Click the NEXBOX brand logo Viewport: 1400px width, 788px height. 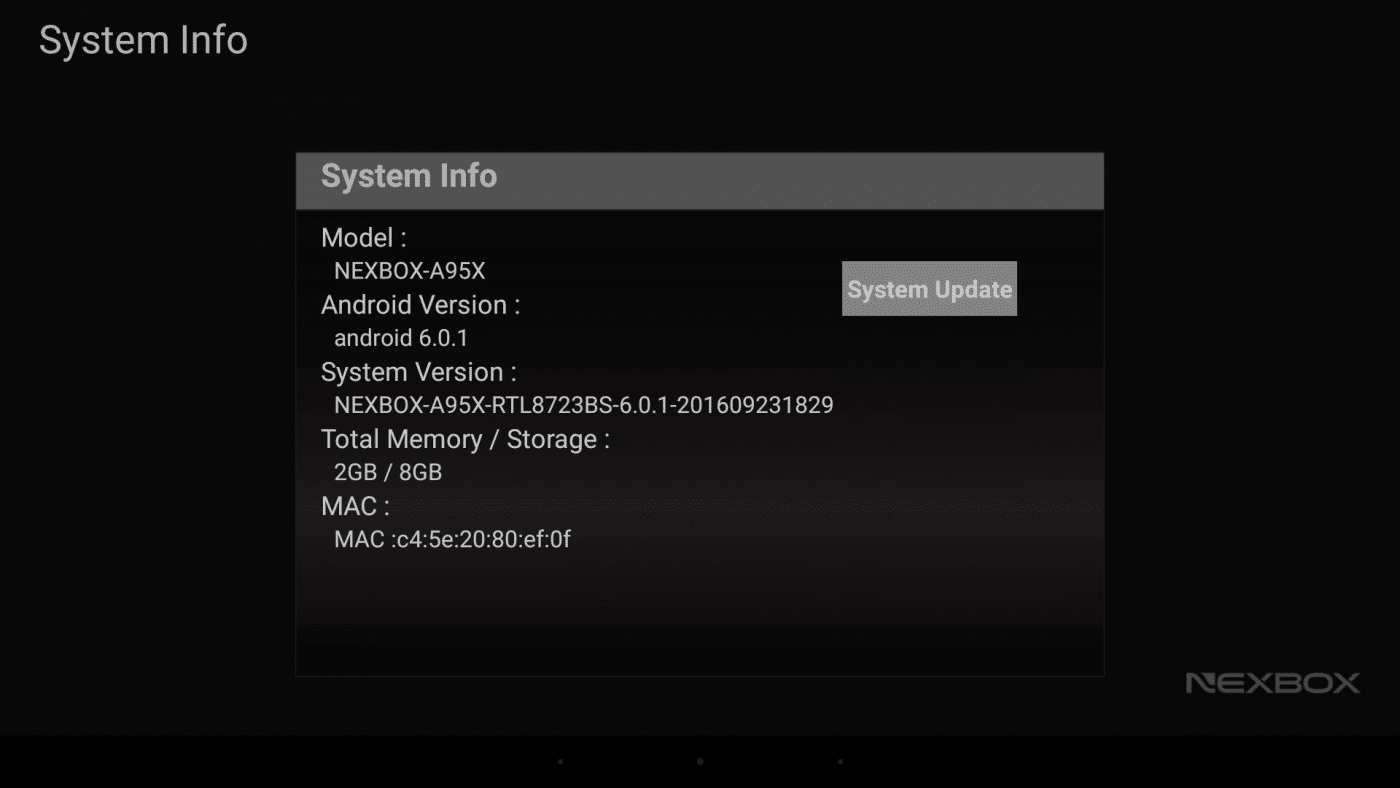pyautogui.click(x=1272, y=683)
